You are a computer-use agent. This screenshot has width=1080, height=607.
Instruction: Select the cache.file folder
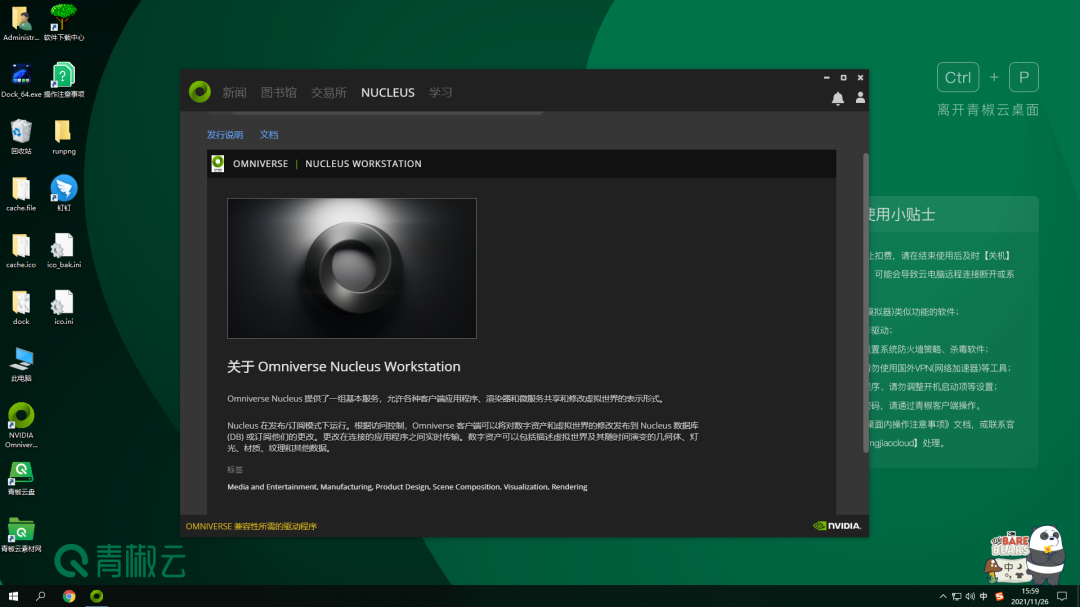pos(21,194)
